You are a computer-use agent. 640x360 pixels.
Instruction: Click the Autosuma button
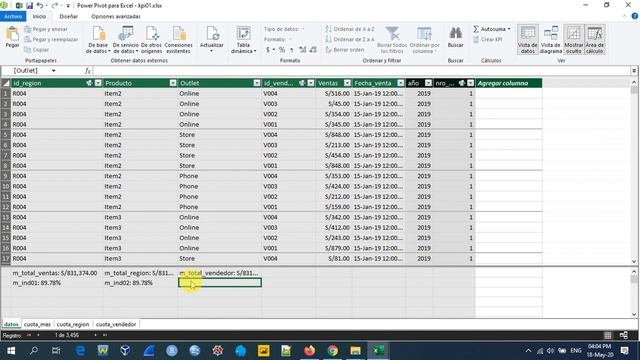coord(492,29)
